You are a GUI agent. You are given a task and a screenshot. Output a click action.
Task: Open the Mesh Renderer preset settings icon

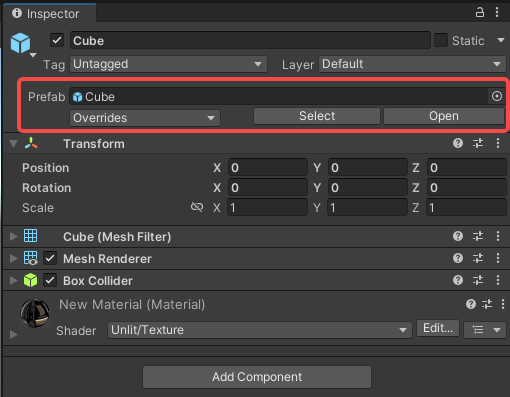click(x=478, y=258)
